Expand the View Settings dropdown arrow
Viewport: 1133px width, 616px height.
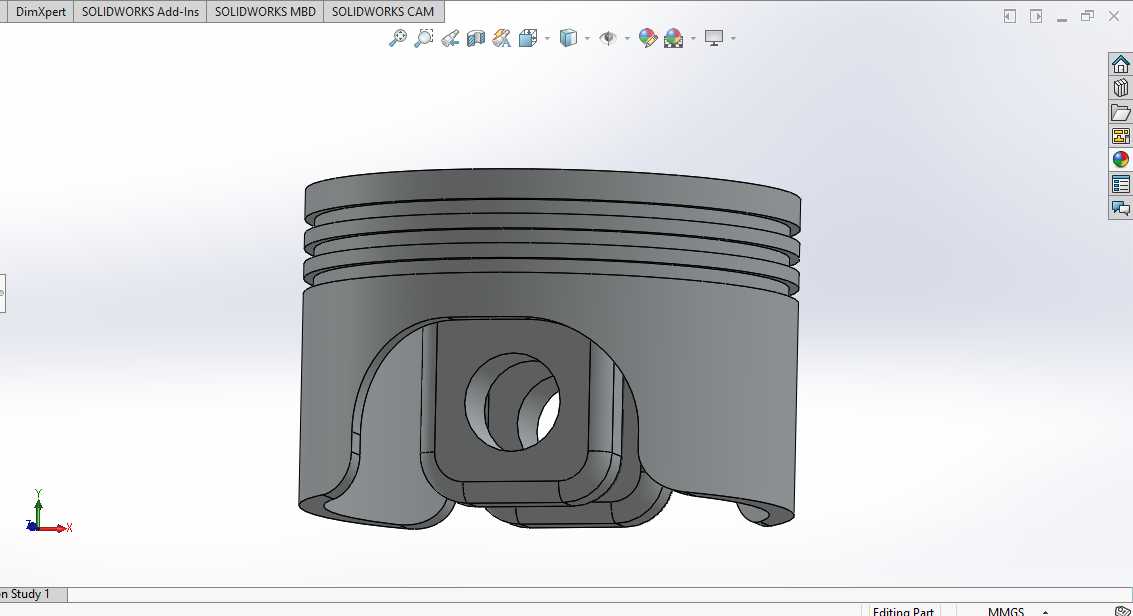coord(733,38)
